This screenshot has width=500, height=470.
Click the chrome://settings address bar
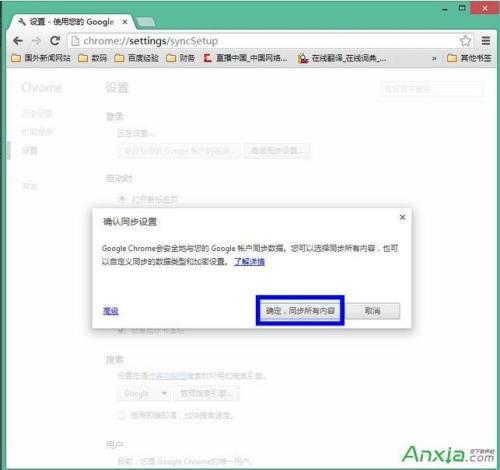[263, 41]
